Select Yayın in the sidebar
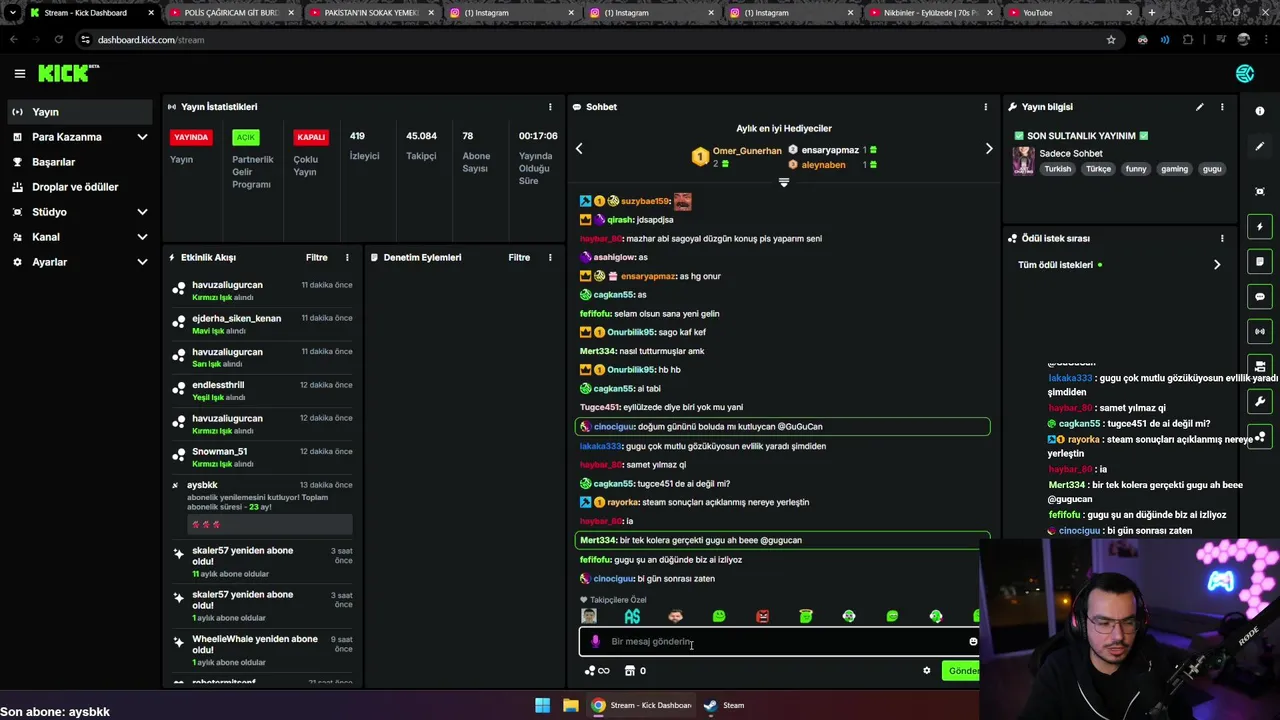This screenshot has height=720, width=1280. point(80,112)
